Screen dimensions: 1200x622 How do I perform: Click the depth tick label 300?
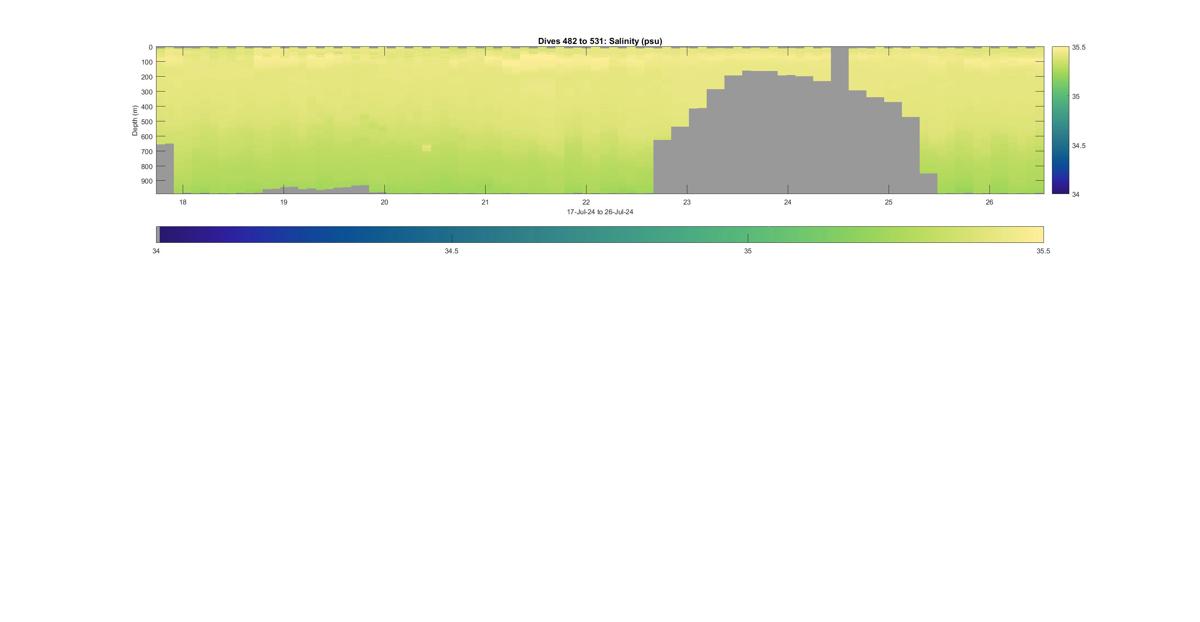(146, 92)
